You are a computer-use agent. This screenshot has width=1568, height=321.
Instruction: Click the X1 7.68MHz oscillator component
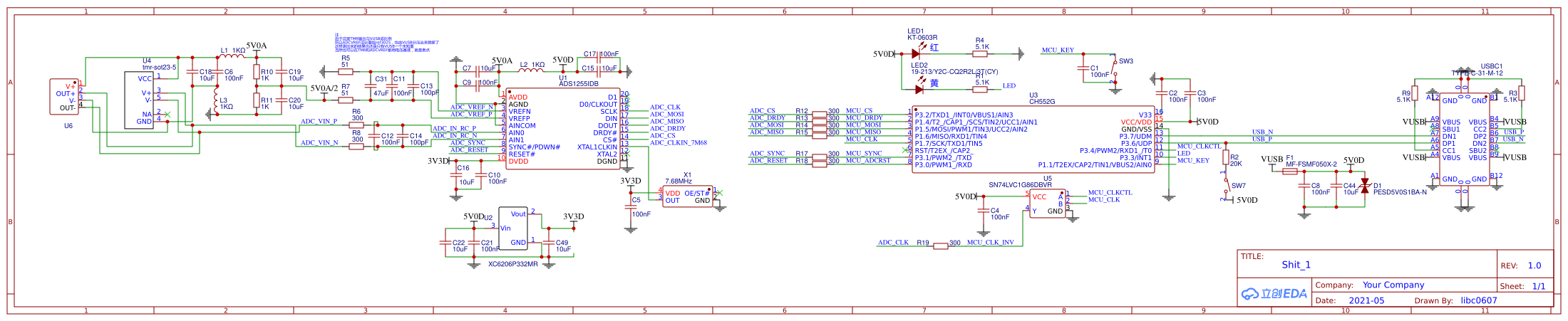click(x=687, y=196)
